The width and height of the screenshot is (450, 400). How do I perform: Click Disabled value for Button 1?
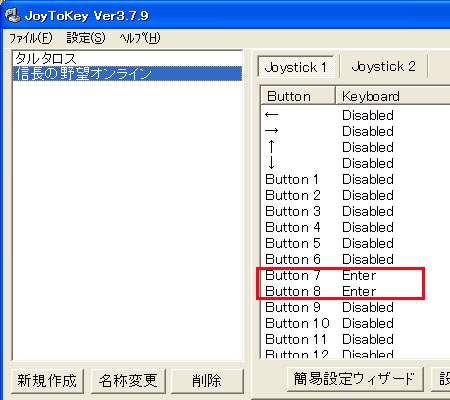368,179
